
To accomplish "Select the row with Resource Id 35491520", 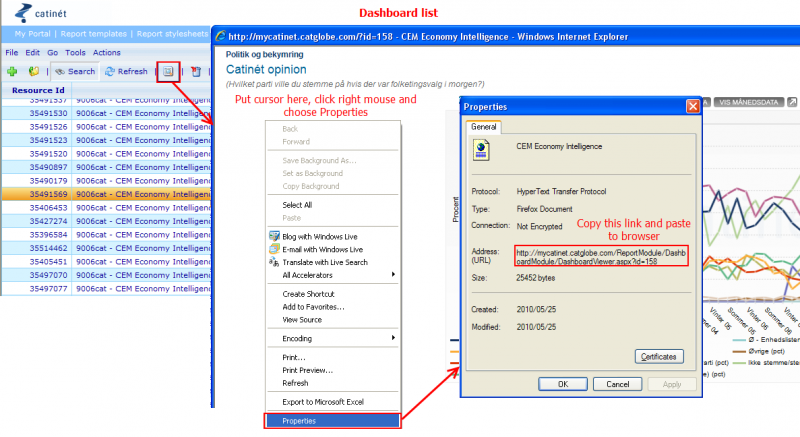I will point(106,153).
